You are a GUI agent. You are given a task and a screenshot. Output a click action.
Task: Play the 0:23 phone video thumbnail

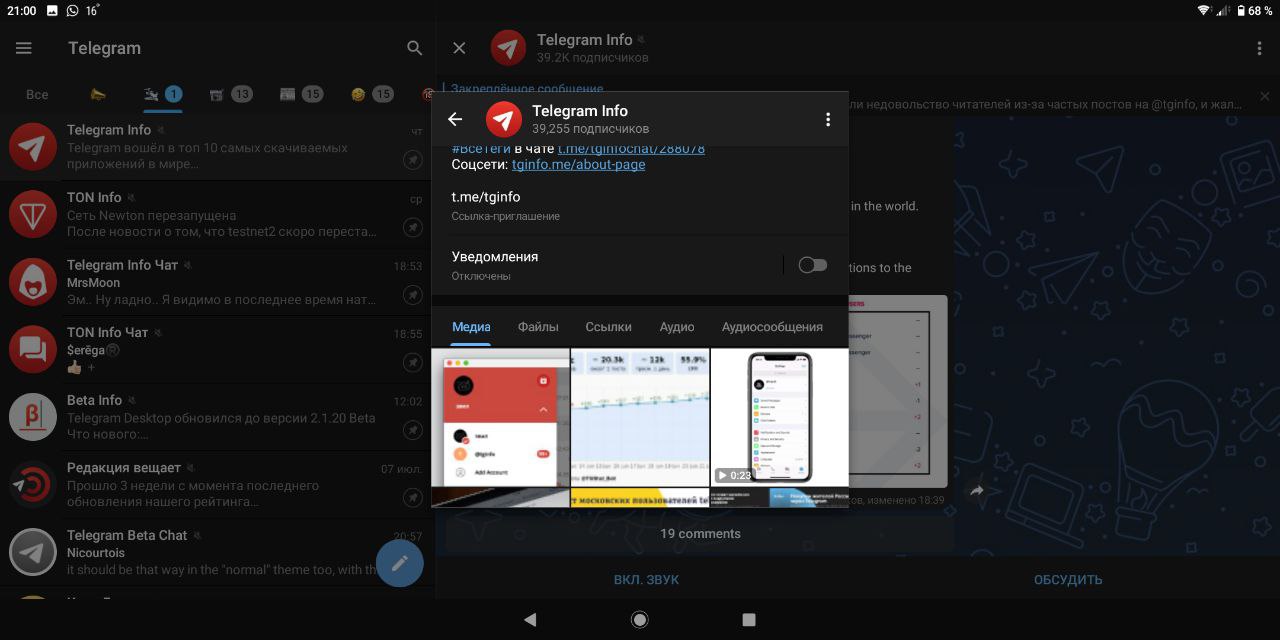click(779, 417)
